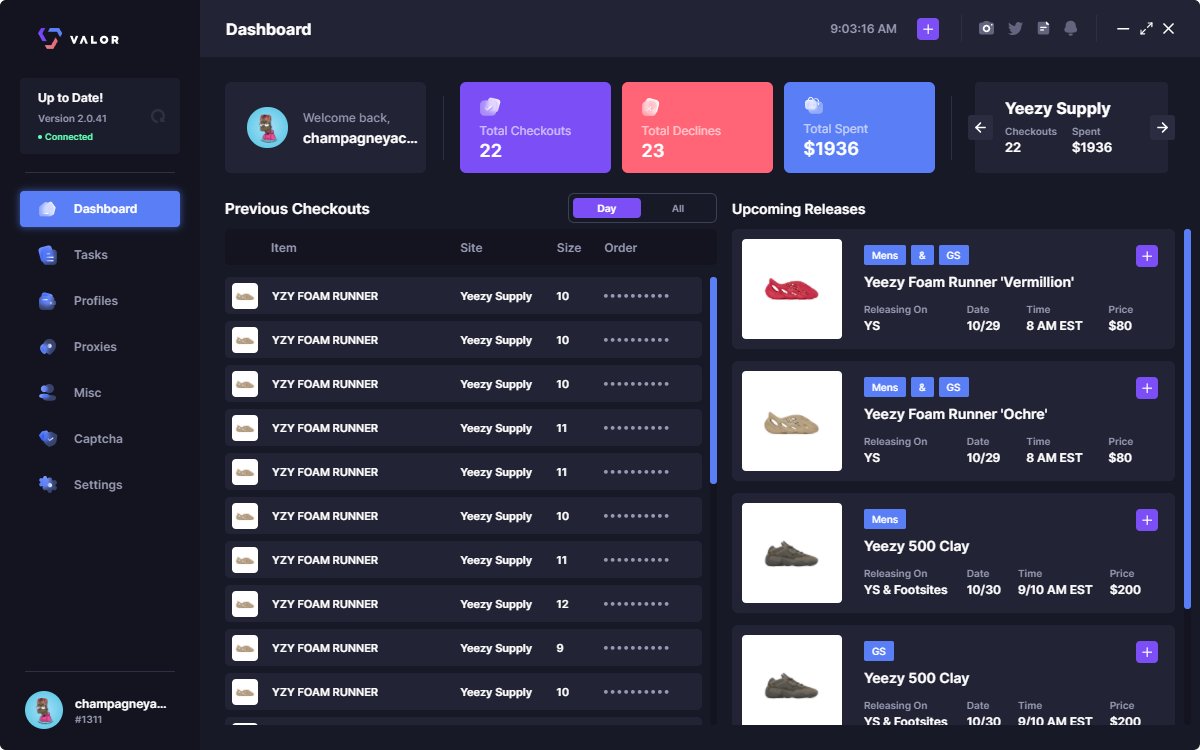This screenshot has height=750, width=1200.
Task: Click the Profiles sidebar icon
Action: pos(47,301)
